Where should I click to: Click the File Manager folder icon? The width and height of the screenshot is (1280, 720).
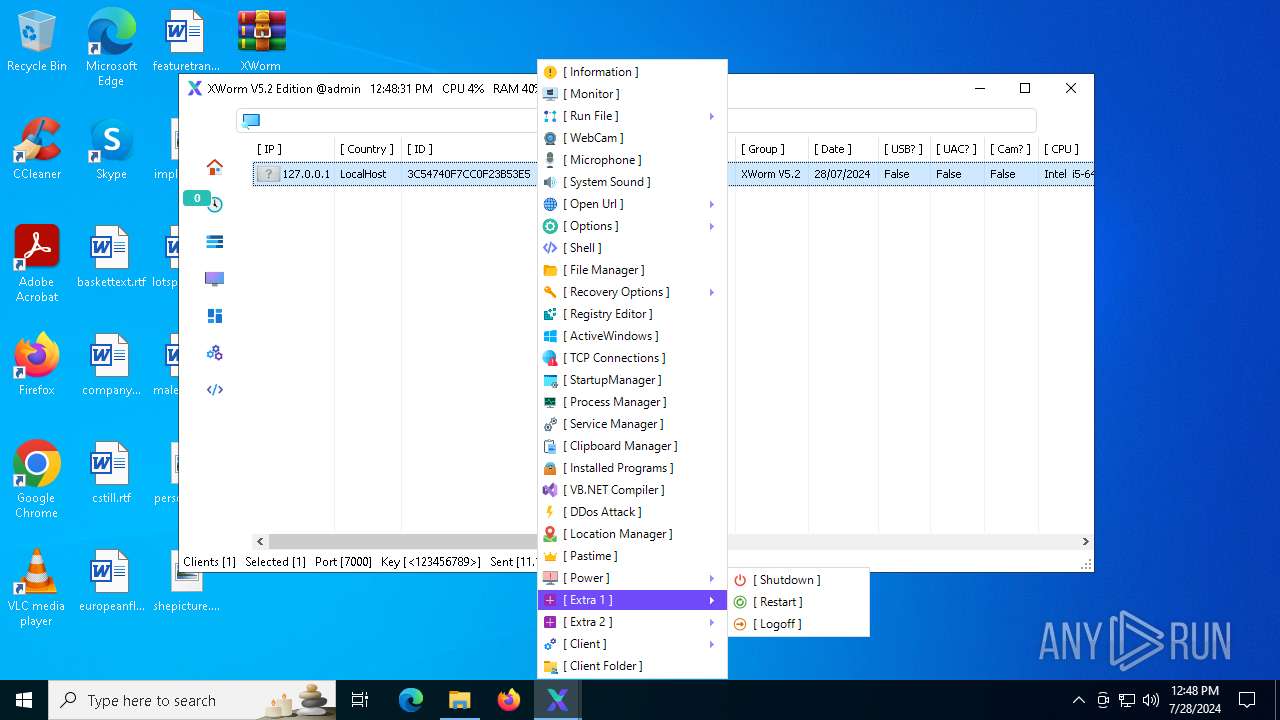(x=550, y=270)
